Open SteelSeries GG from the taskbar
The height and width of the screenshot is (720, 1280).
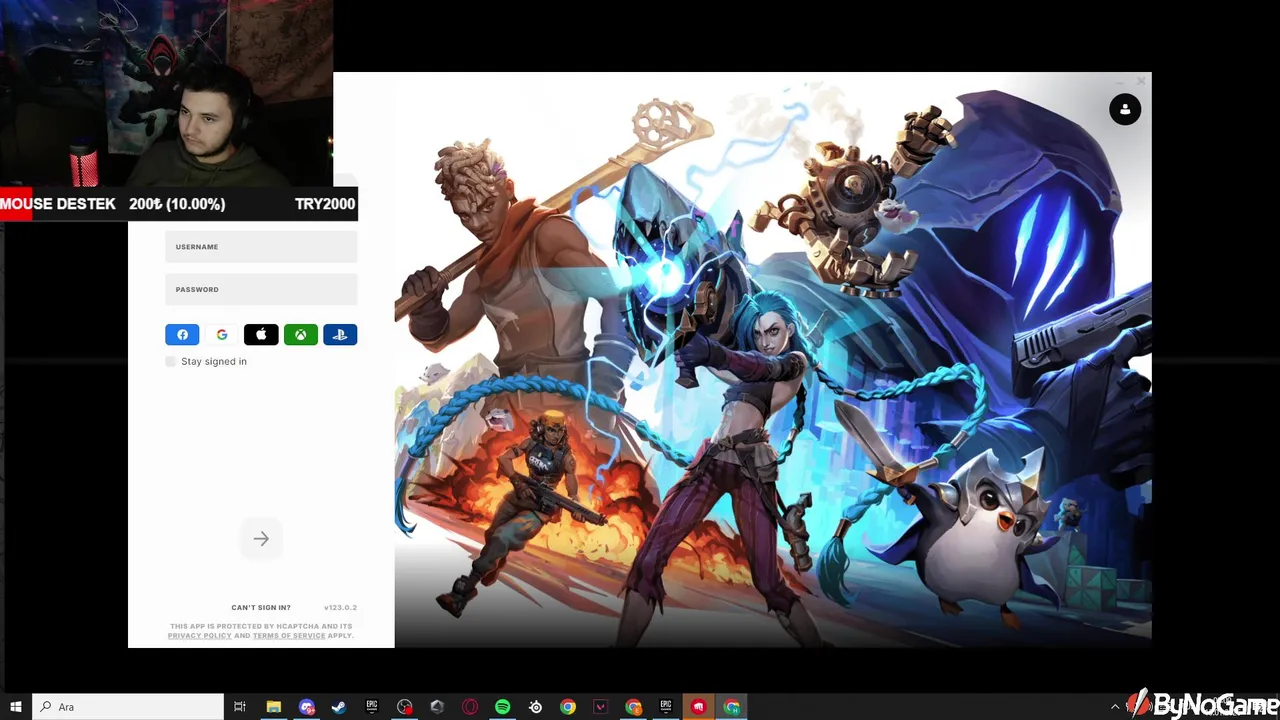(536, 707)
